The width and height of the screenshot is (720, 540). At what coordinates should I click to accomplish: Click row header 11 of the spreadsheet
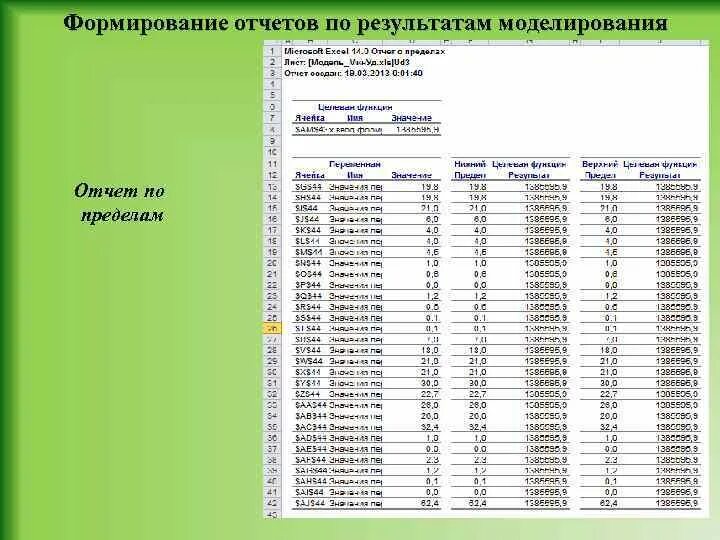tap(272, 164)
